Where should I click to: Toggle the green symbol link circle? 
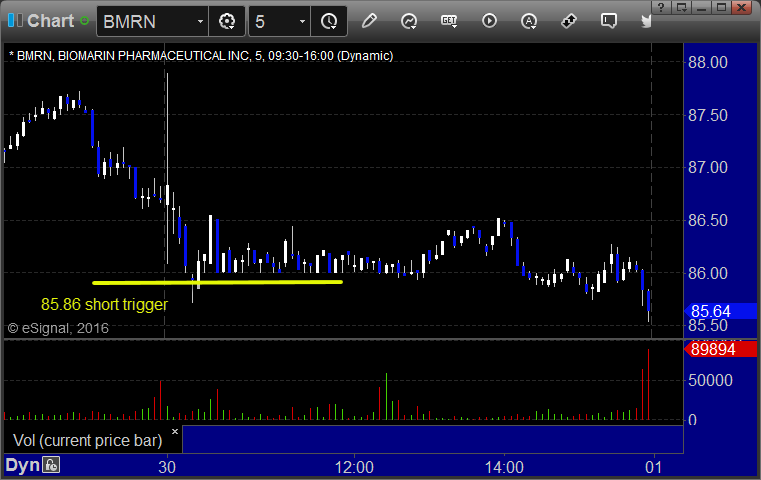click(84, 21)
